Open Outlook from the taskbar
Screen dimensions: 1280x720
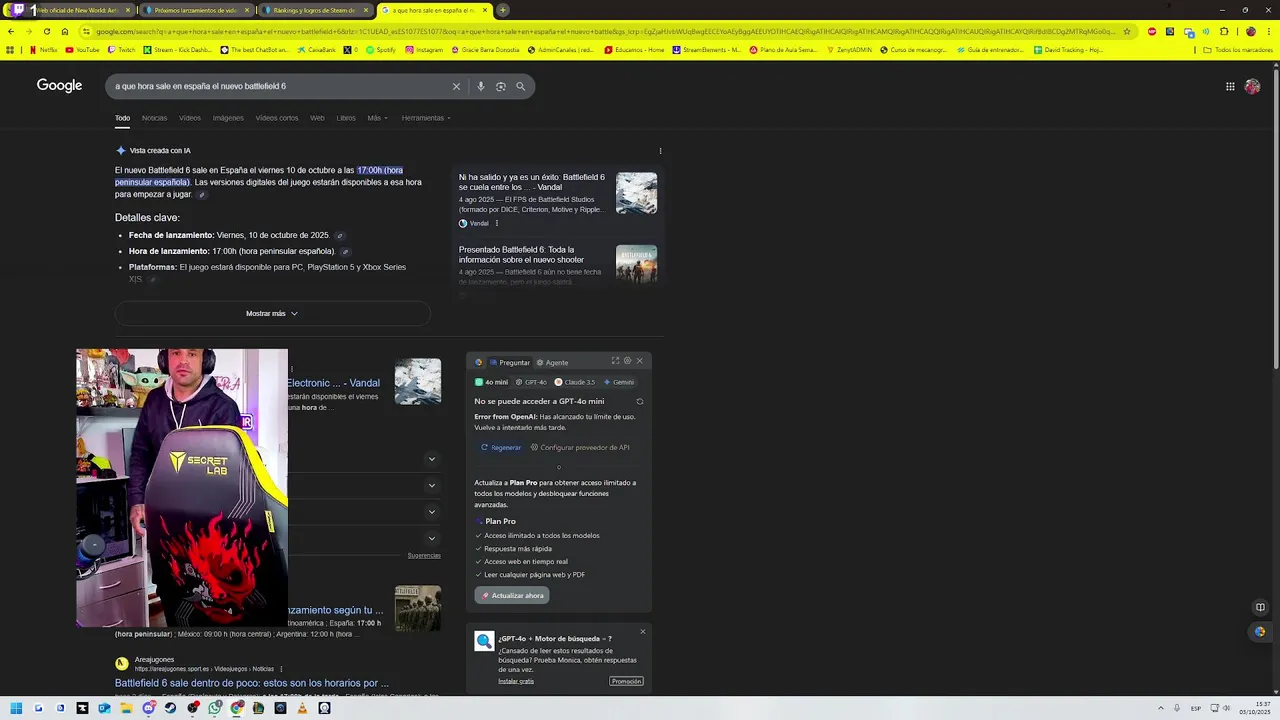tap(104, 708)
